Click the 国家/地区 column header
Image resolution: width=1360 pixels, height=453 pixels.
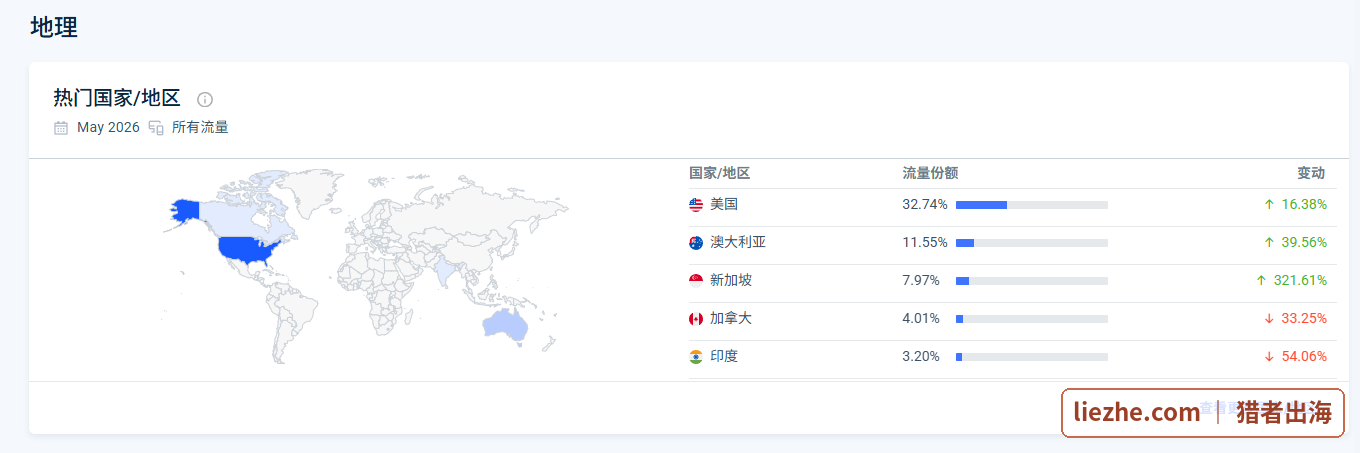point(720,173)
